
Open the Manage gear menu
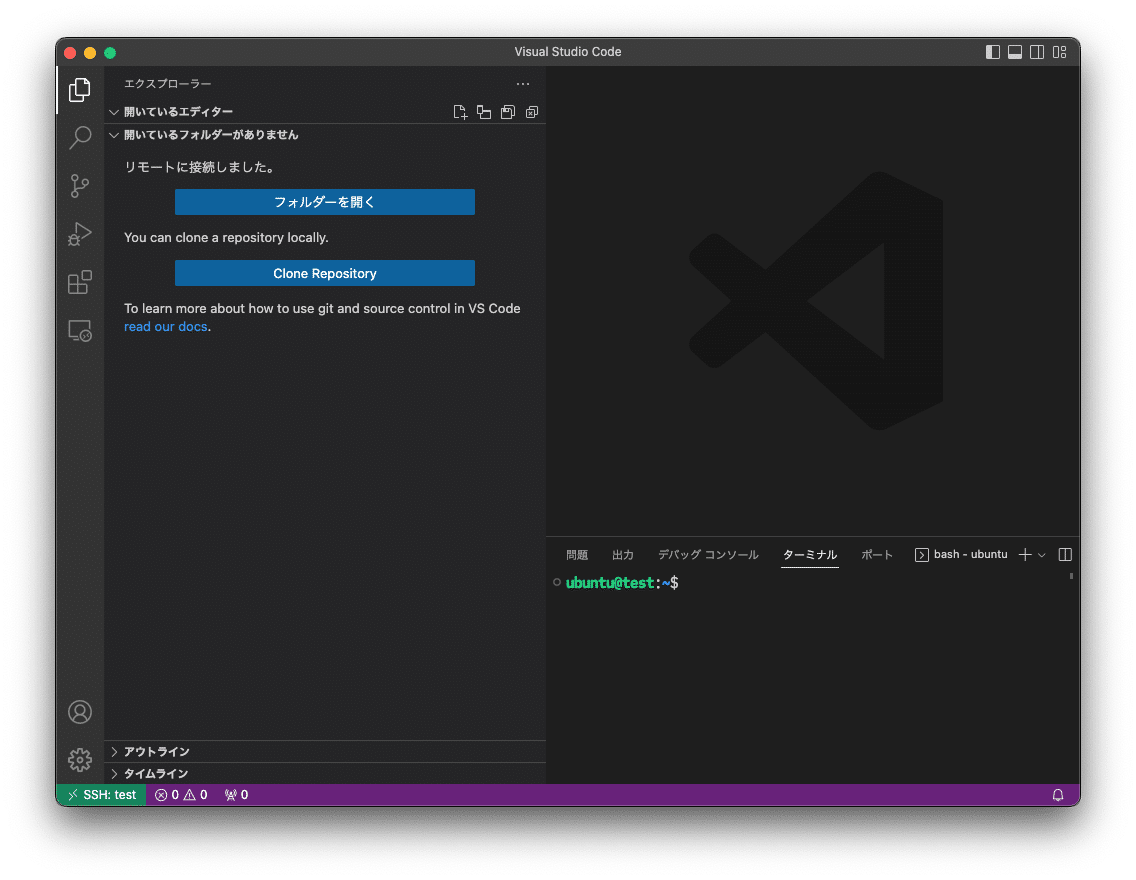tap(80, 760)
